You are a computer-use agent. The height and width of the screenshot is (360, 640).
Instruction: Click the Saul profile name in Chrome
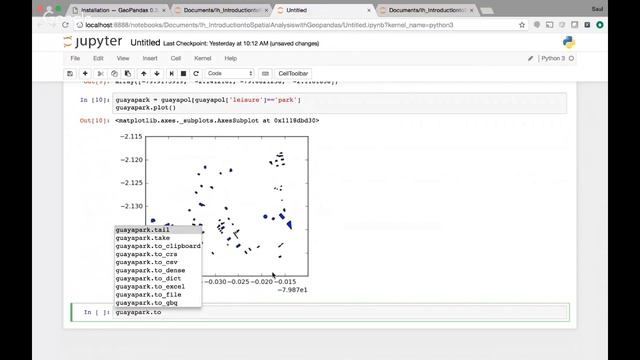pos(597,9)
